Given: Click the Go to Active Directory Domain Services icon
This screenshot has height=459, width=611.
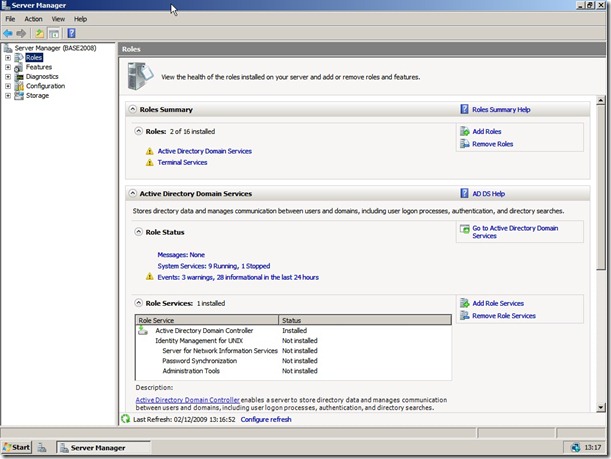Looking at the screenshot, I should click(464, 229).
